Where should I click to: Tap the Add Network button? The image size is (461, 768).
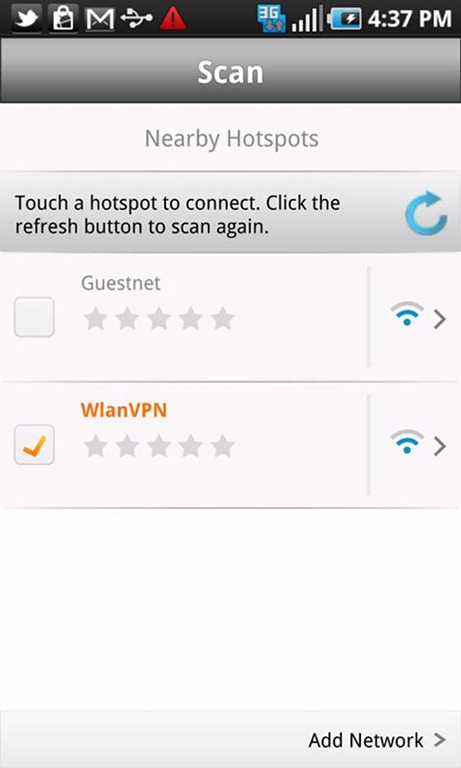click(377, 740)
